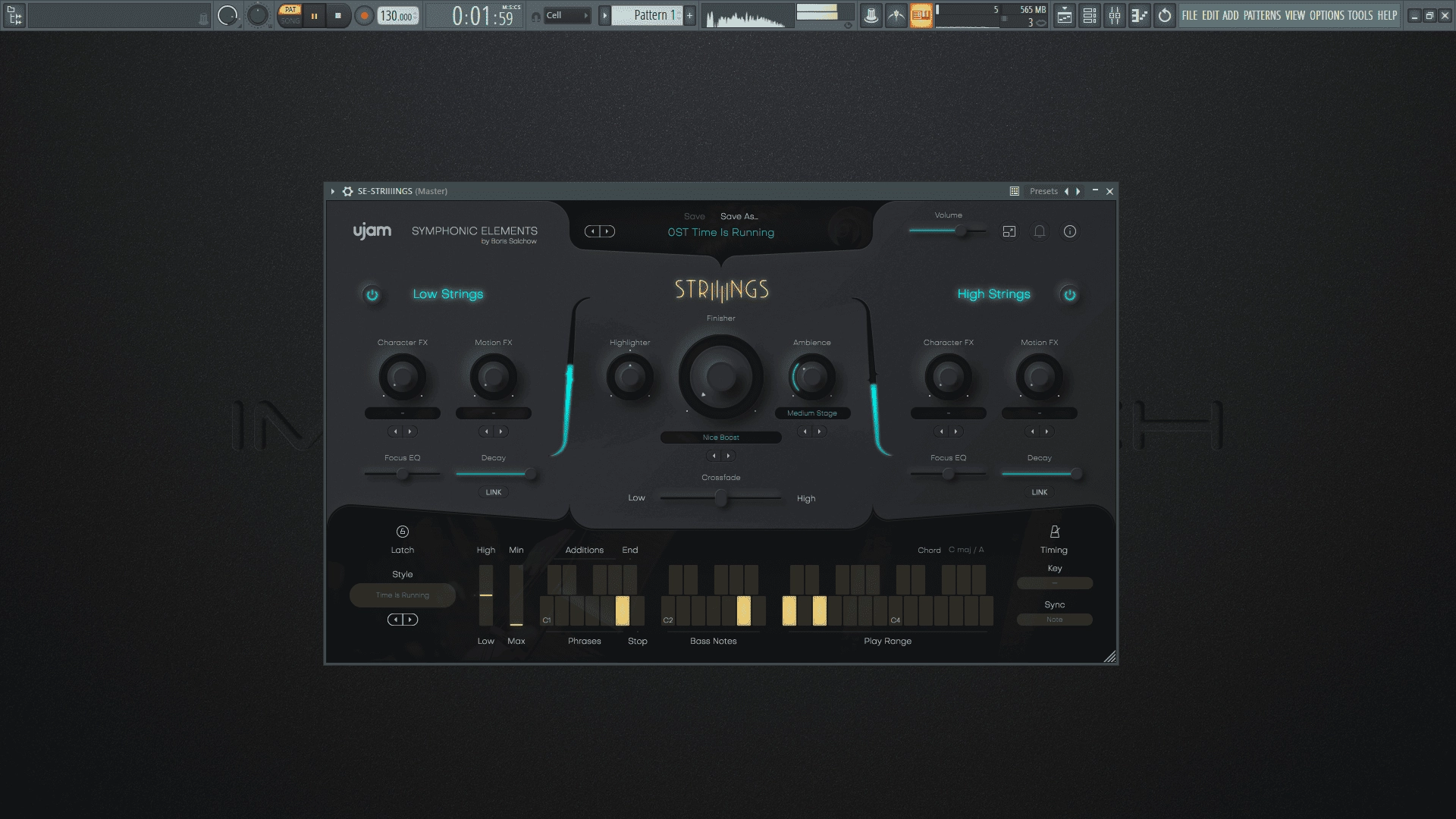Stop playback in the transport bar
This screenshot has height=819, width=1456.
tap(338, 15)
